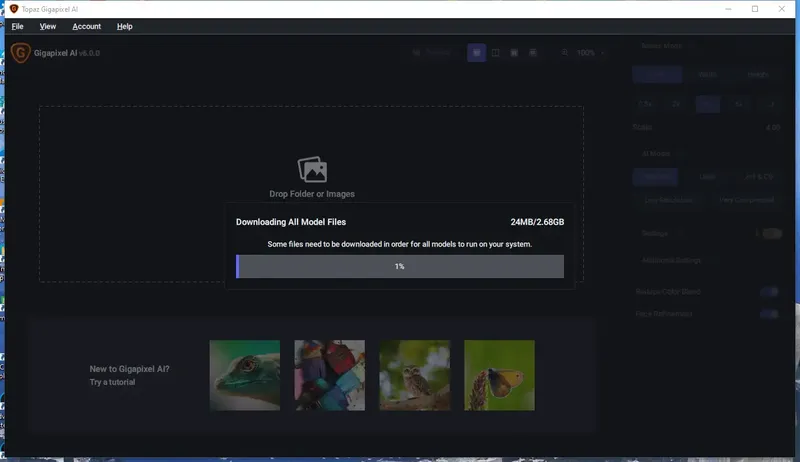Select the side-by-side view mode icon

pyautogui.click(x=514, y=53)
